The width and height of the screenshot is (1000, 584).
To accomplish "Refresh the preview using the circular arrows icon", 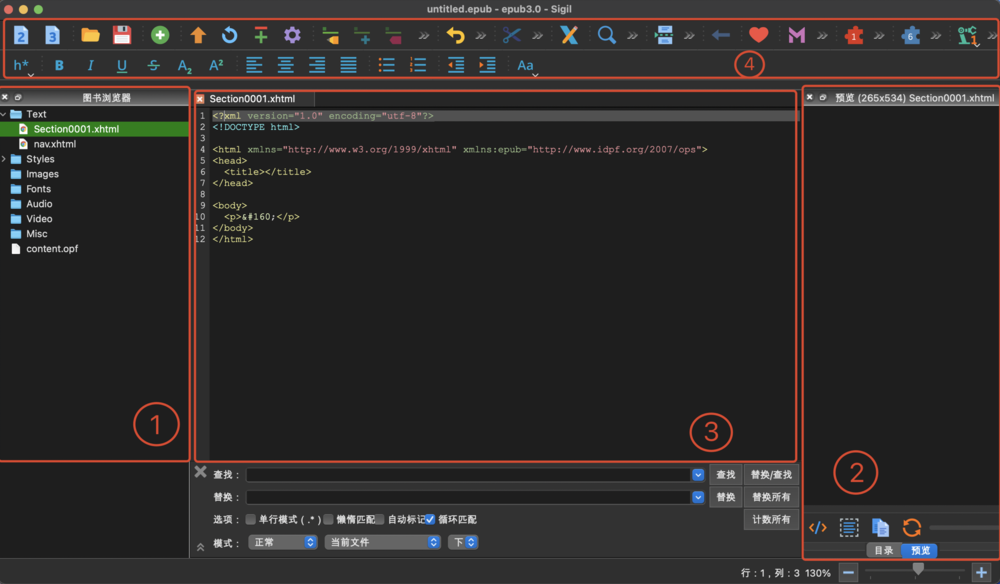I will [x=912, y=527].
